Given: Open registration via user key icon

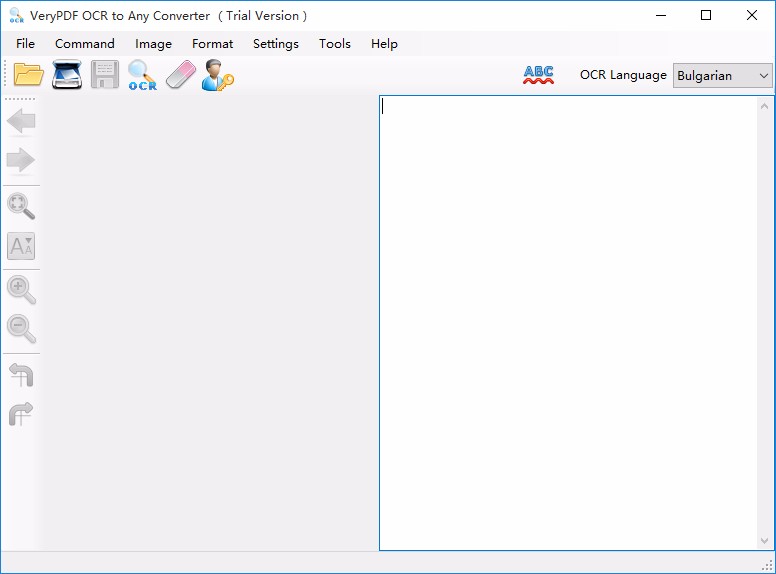Looking at the screenshot, I should [x=218, y=75].
